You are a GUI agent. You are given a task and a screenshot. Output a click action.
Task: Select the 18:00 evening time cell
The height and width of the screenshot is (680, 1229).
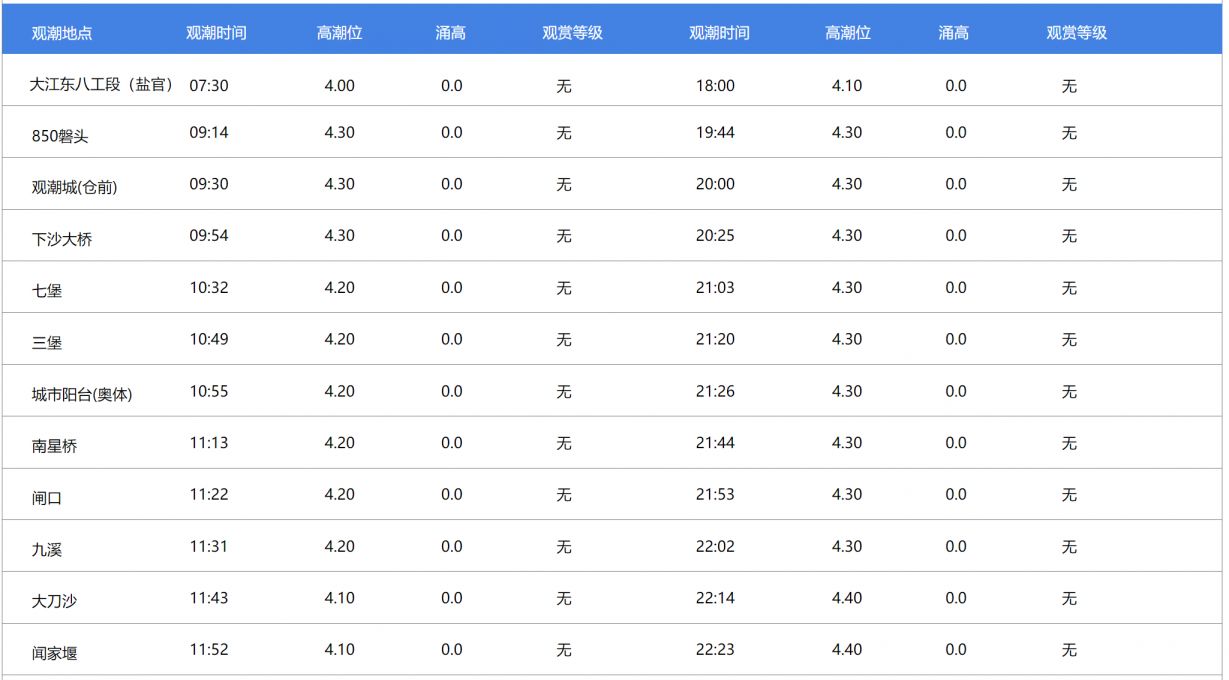point(715,86)
